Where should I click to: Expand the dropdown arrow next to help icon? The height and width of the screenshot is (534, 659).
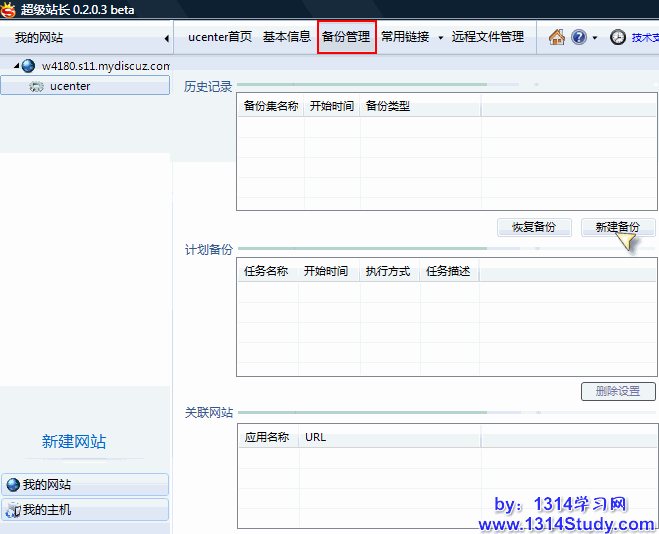click(x=595, y=38)
